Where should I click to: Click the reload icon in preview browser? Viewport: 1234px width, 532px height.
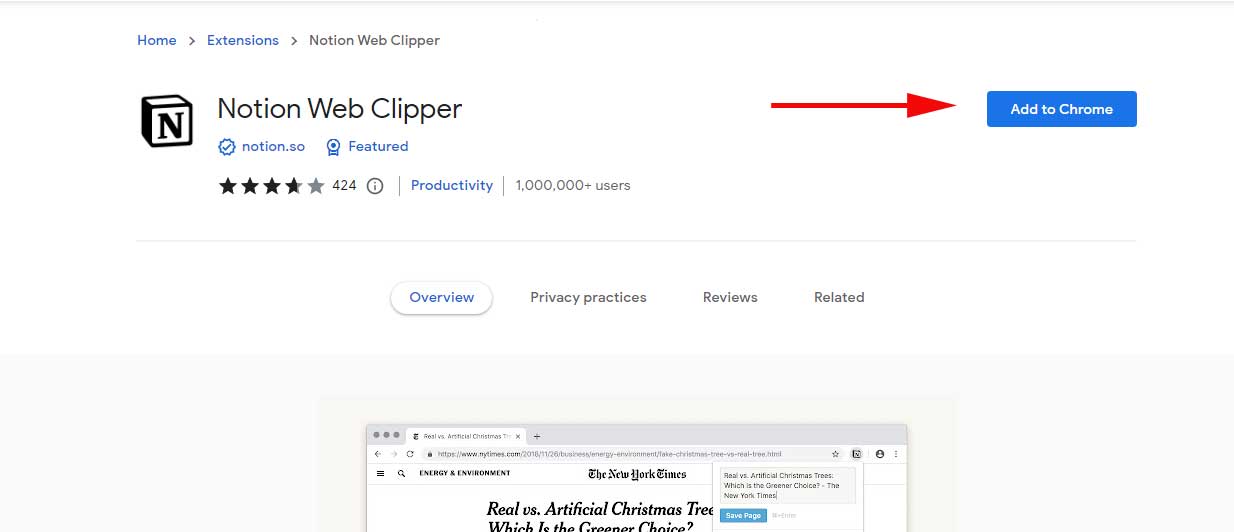(410, 454)
